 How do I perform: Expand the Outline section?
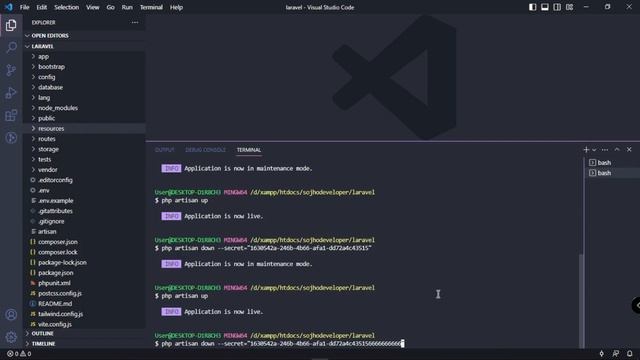[84, 333]
